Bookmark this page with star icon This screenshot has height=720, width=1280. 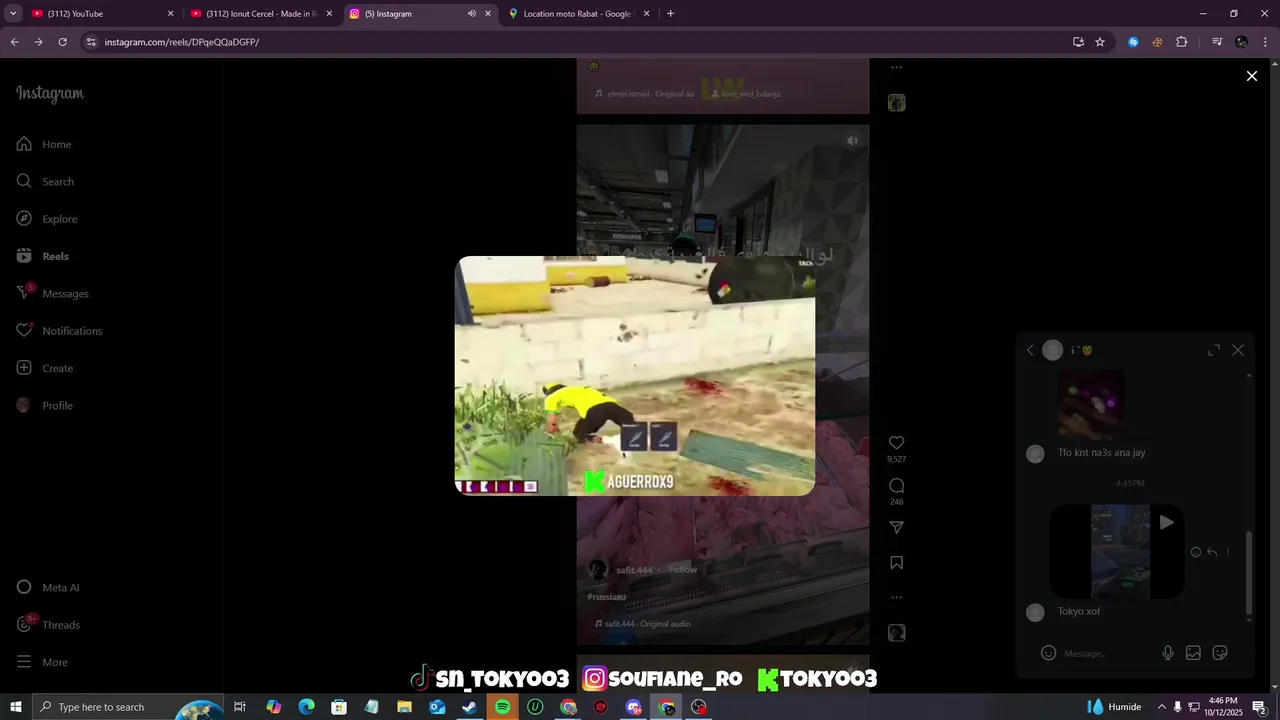tap(1100, 42)
